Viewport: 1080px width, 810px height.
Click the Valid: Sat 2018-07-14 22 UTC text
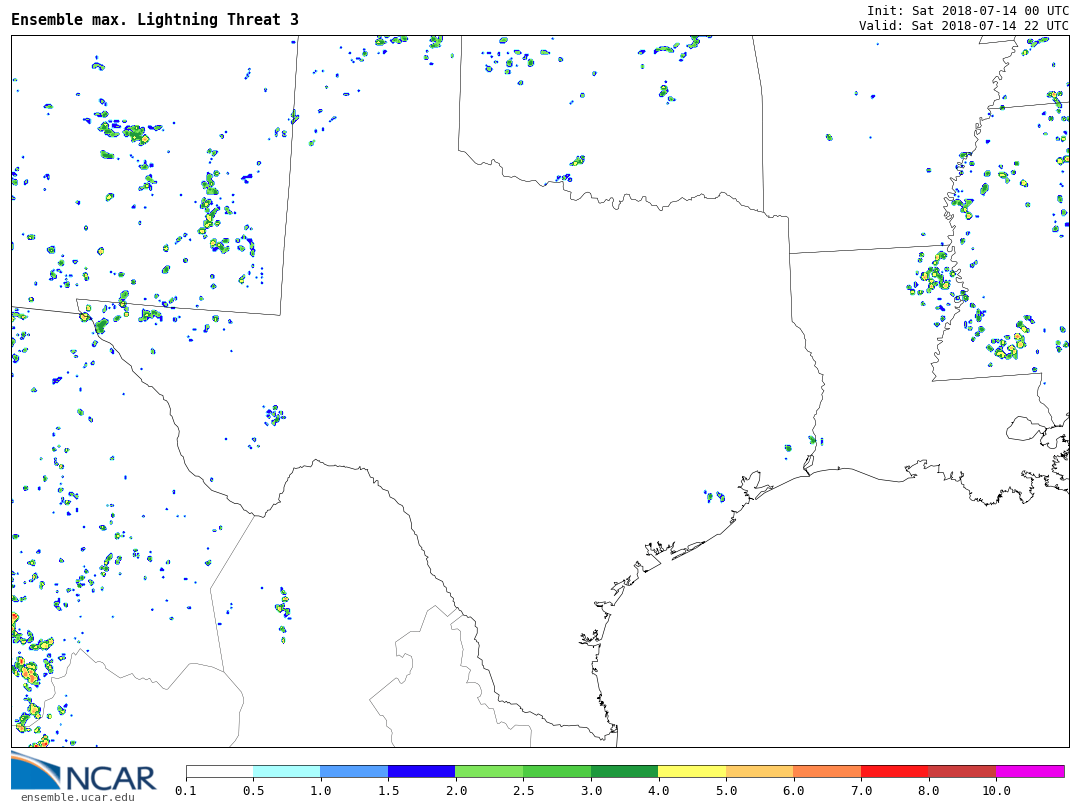964,25
